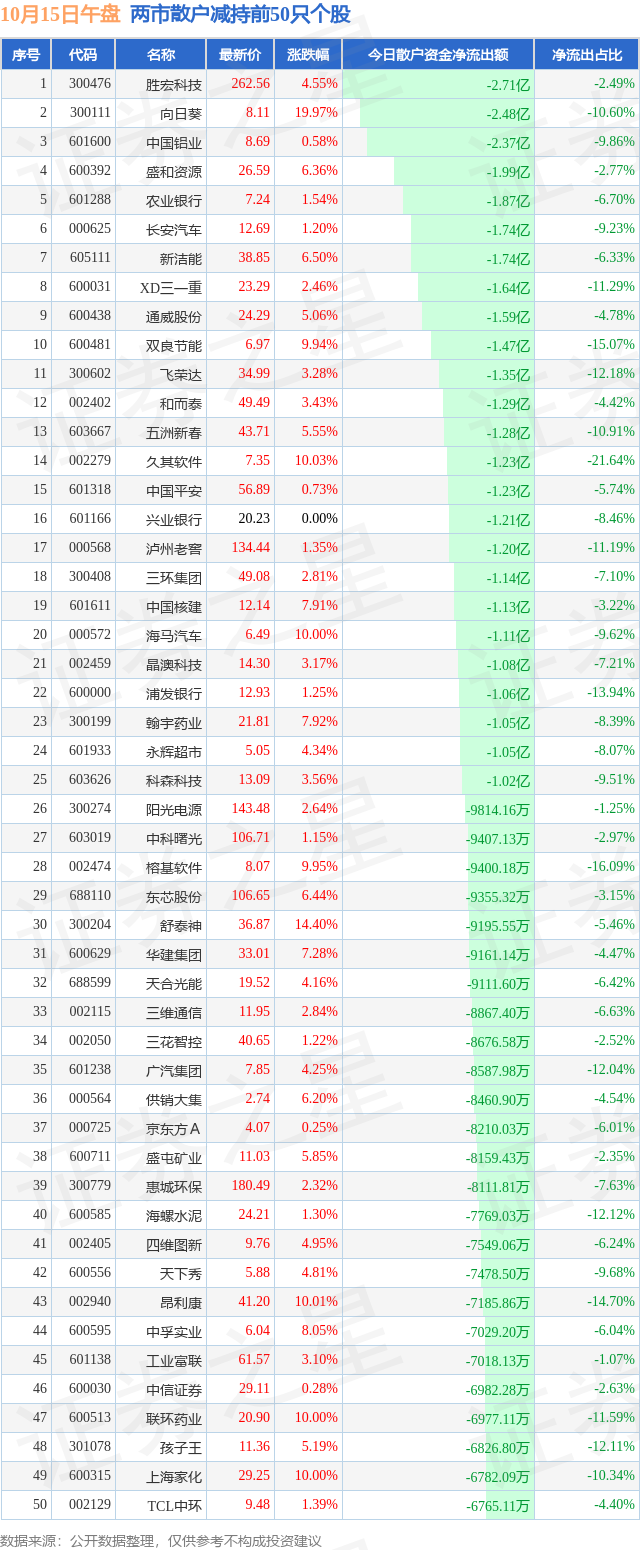Select stock name 华建集团
The width and height of the screenshot is (640, 1550).
(174, 954)
